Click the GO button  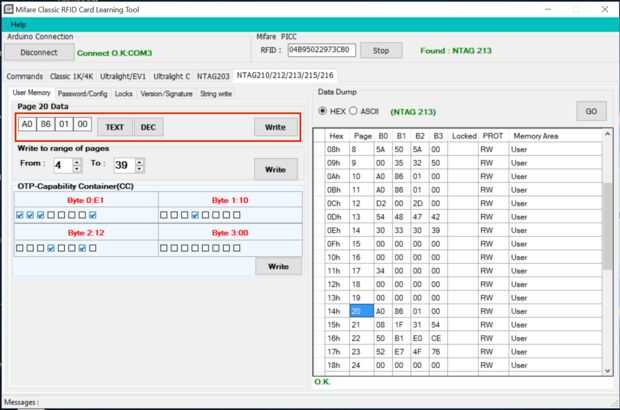(591, 111)
